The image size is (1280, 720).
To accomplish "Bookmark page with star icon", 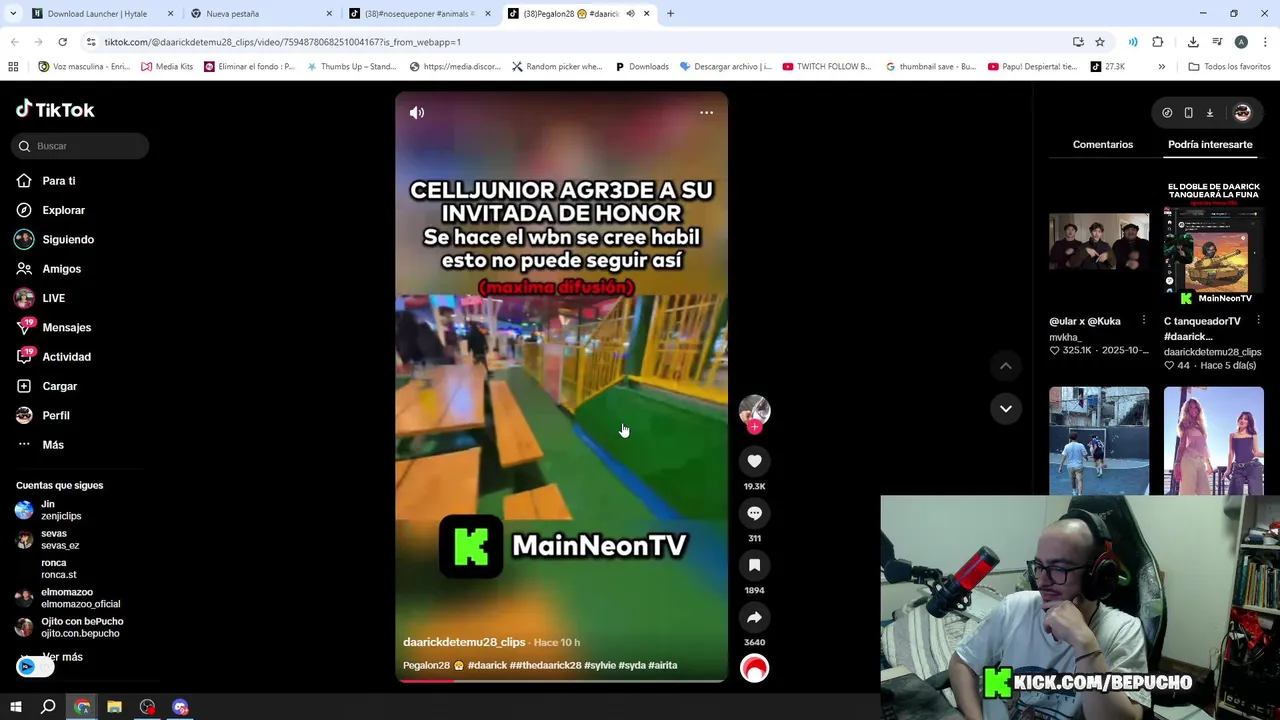I will [x=1100, y=42].
